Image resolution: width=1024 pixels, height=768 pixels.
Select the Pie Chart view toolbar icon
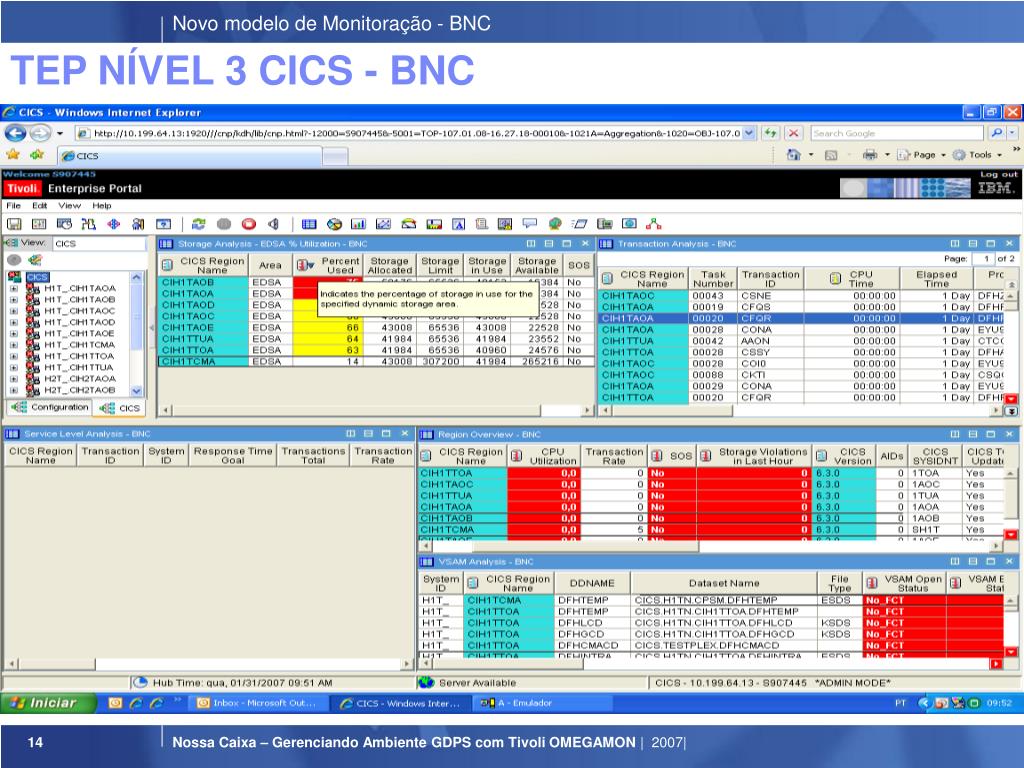(x=334, y=224)
